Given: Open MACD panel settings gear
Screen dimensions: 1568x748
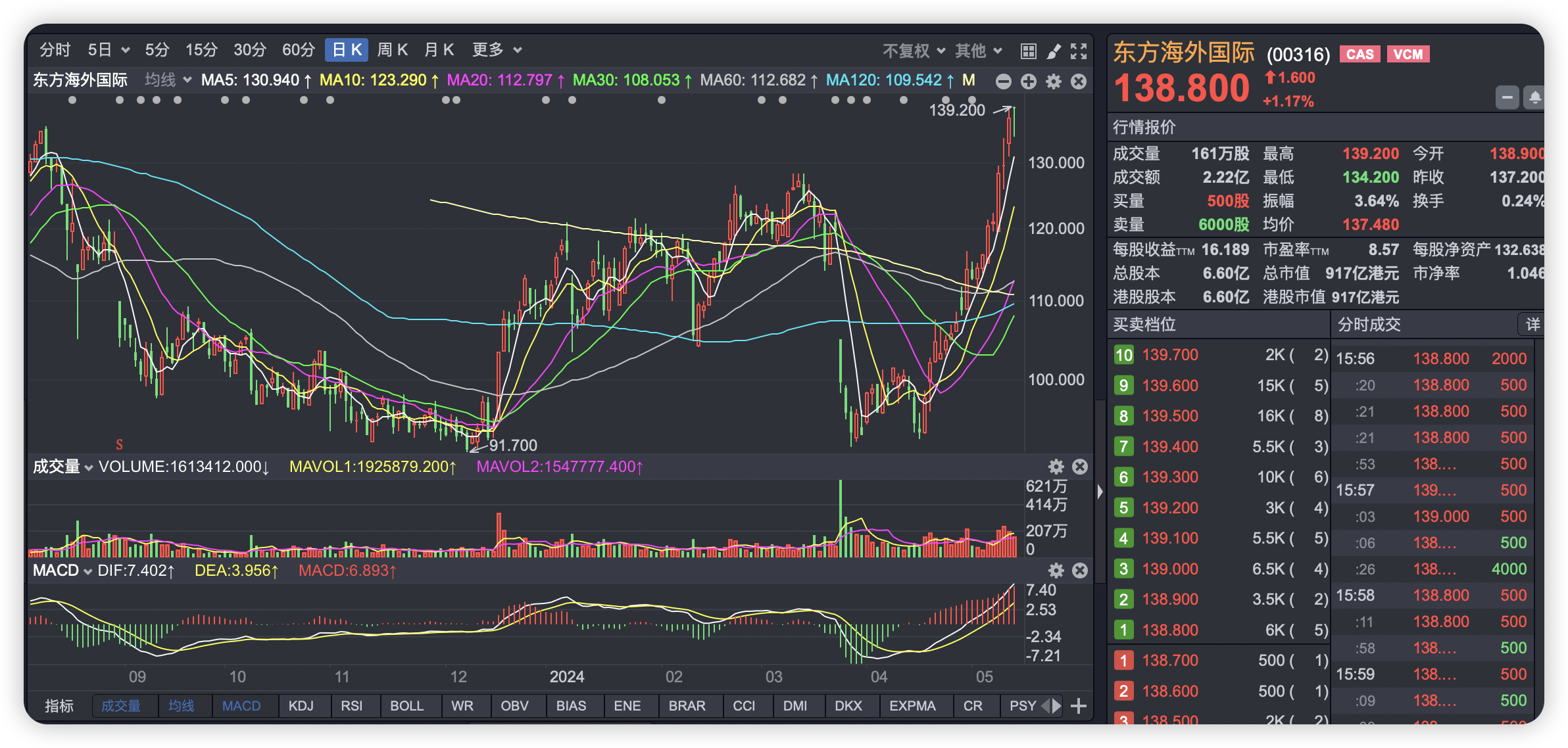Looking at the screenshot, I should pos(1056,570).
